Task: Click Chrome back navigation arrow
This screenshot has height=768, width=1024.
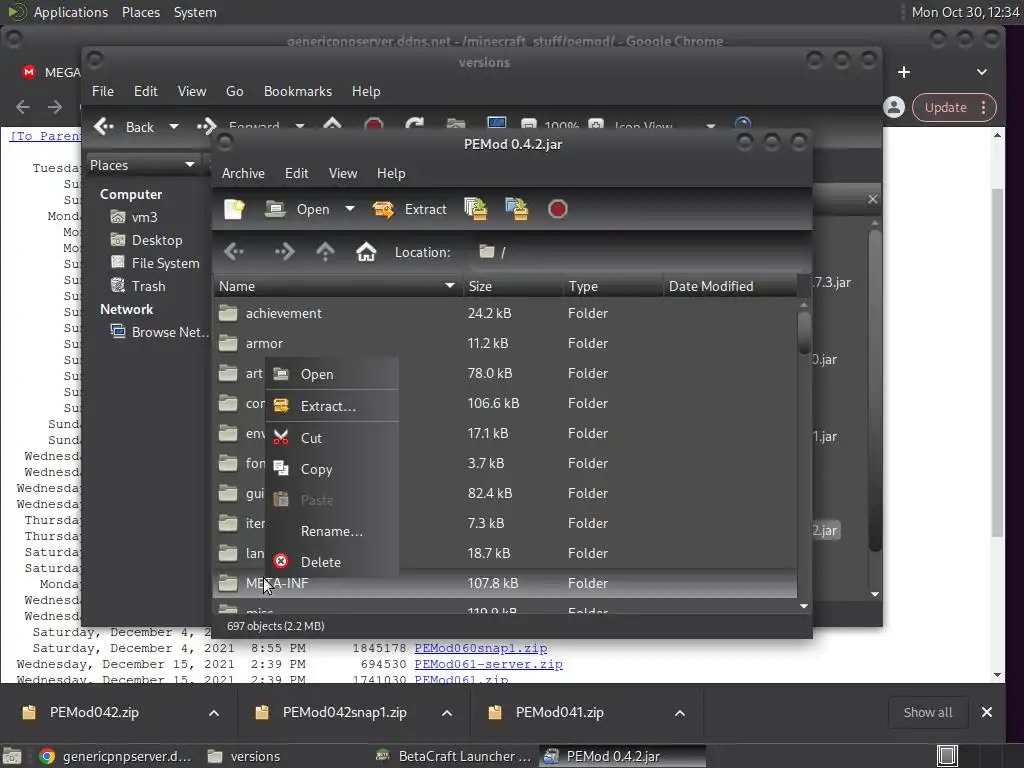Action: [23, 107]
